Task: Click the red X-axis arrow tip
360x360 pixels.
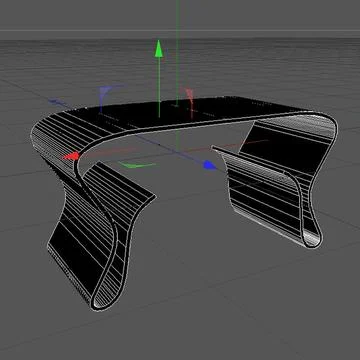Action: point(72,156)
